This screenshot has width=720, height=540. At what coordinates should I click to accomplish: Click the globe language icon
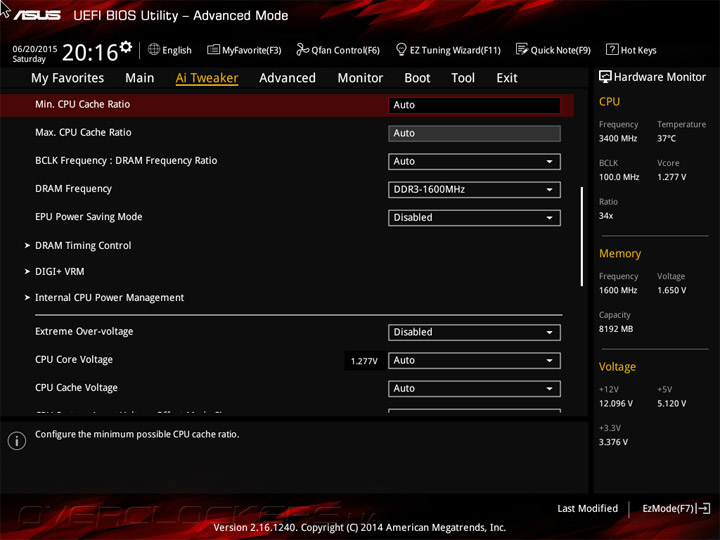coord(154,50)
